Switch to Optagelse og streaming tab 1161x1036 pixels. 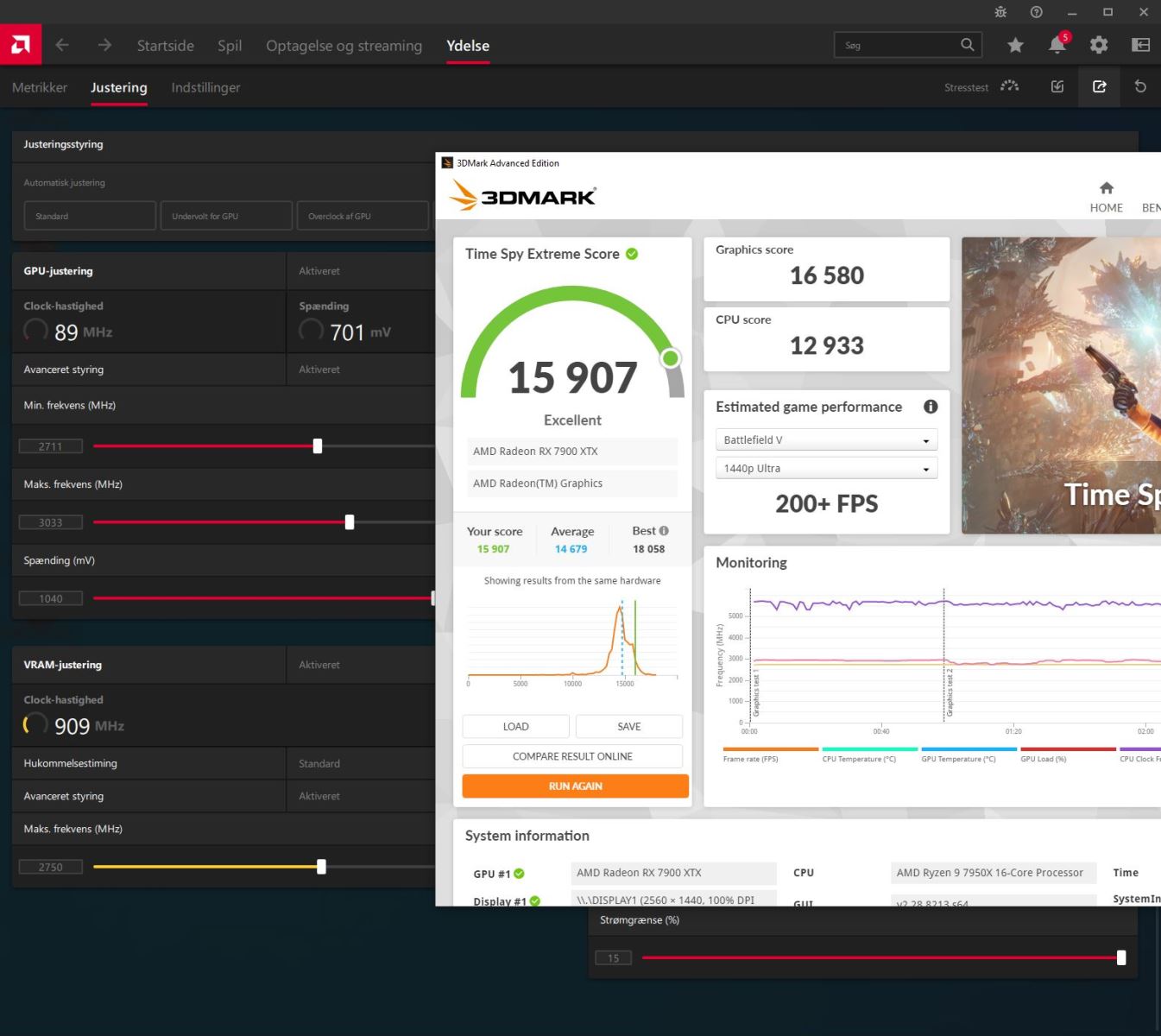pos(344,46)
